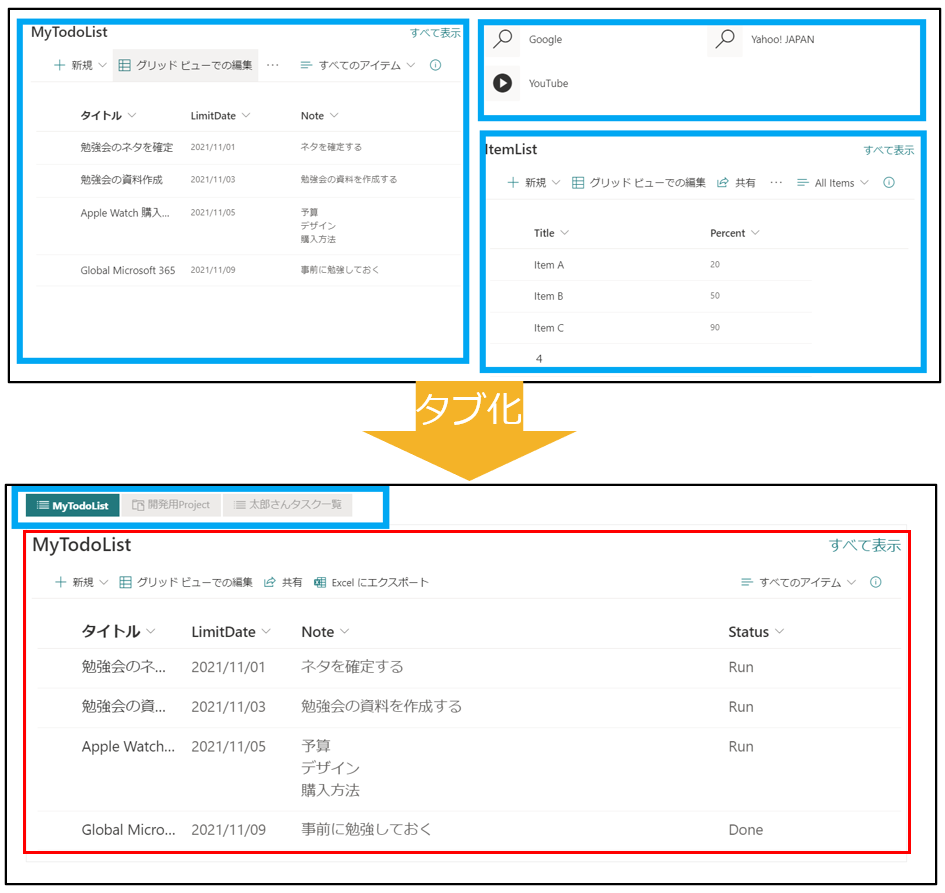
Task: Click すべて表示 link in the ItemList section
Action: 889,150
